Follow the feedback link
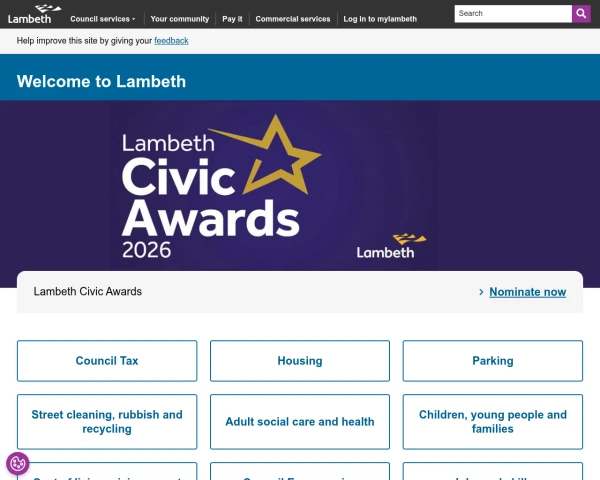This screenshot has height=480, width=600. [x=171, y=41]
